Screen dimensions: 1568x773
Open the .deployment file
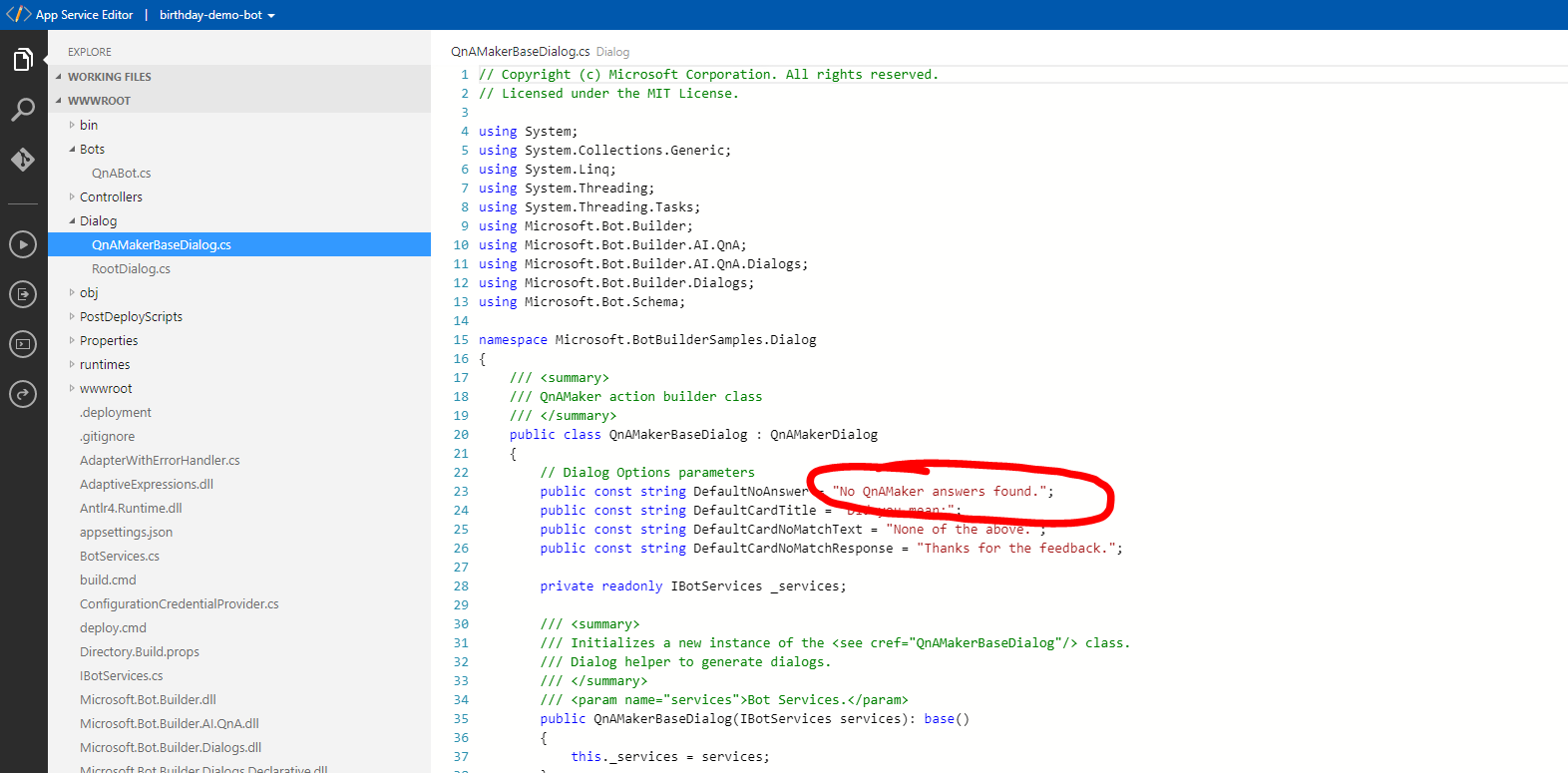point(116,412)
